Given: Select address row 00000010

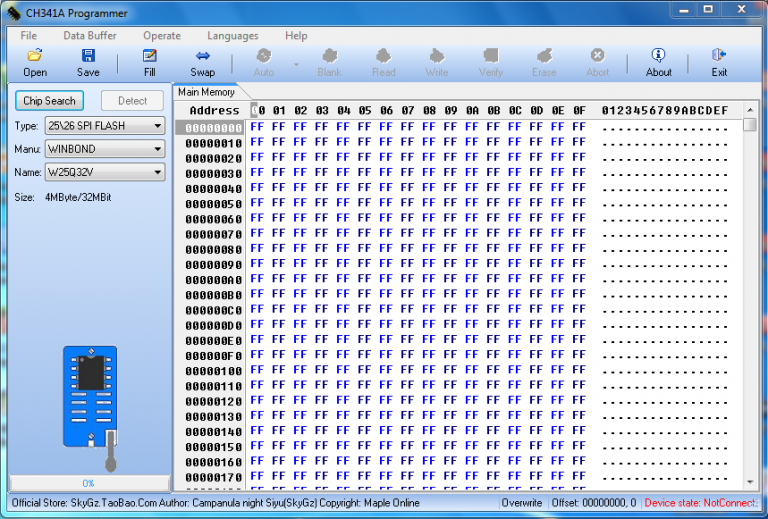Looking at the screenshot, I should coord(214,143).
